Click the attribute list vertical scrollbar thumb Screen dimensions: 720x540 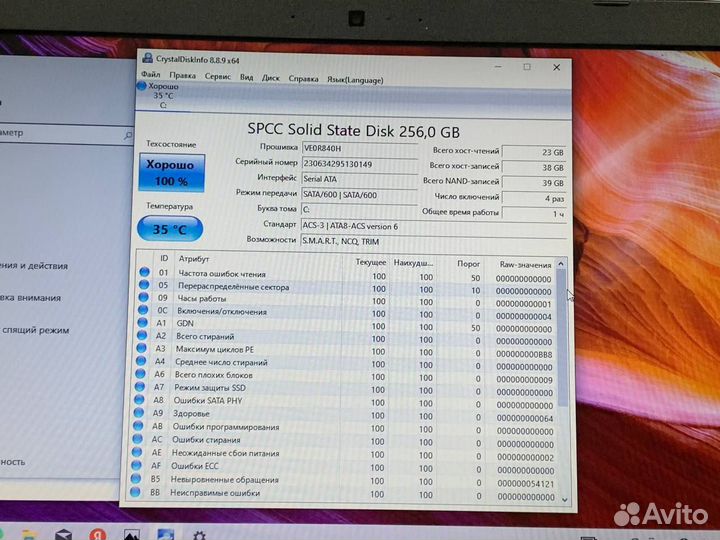562,338
